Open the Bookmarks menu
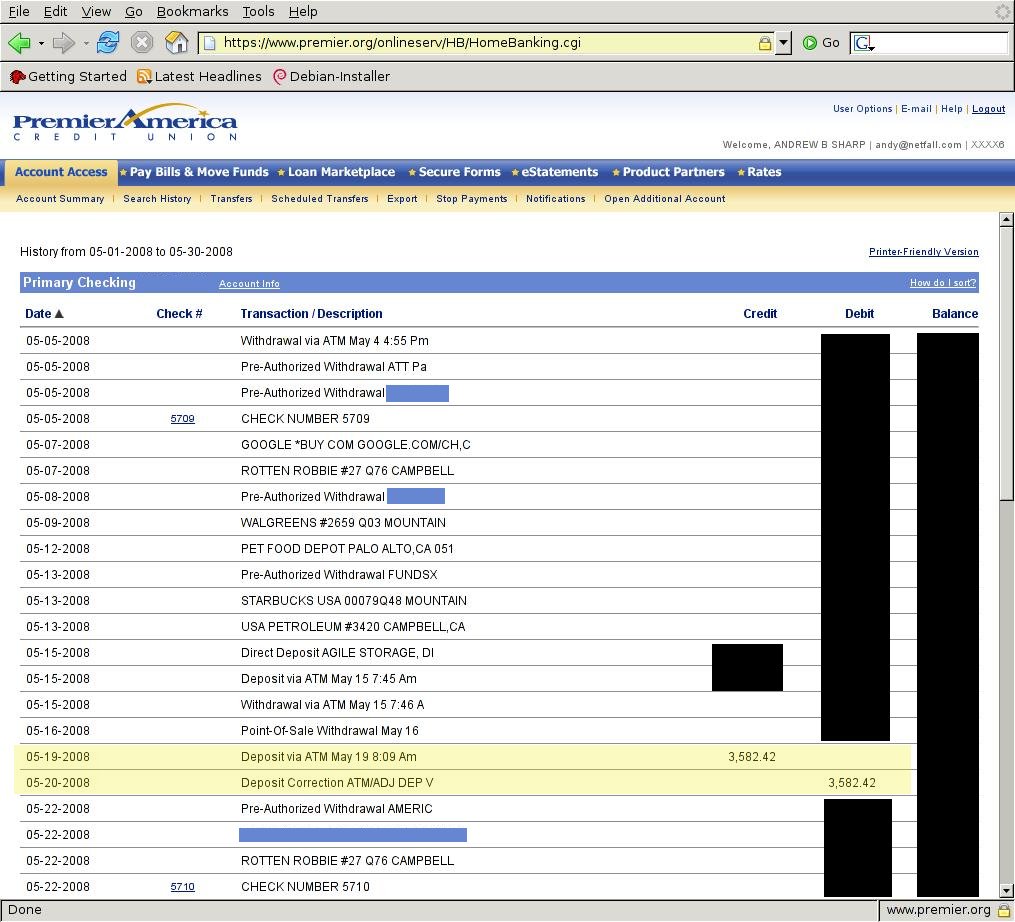 pos(192,12)
